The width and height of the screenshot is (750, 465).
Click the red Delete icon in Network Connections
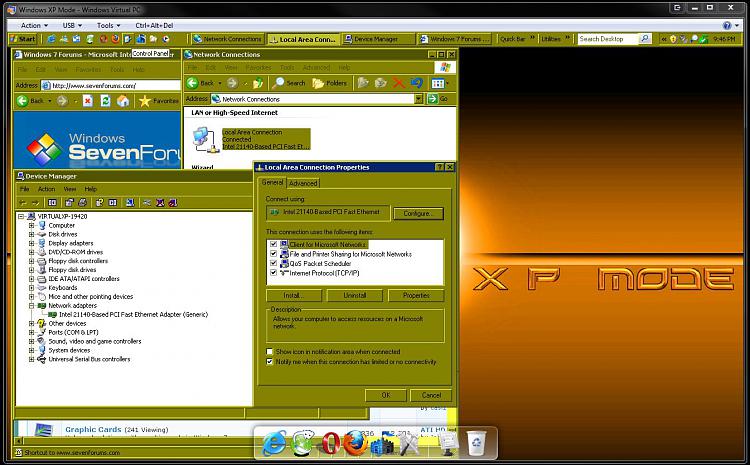tap(398, 83)
